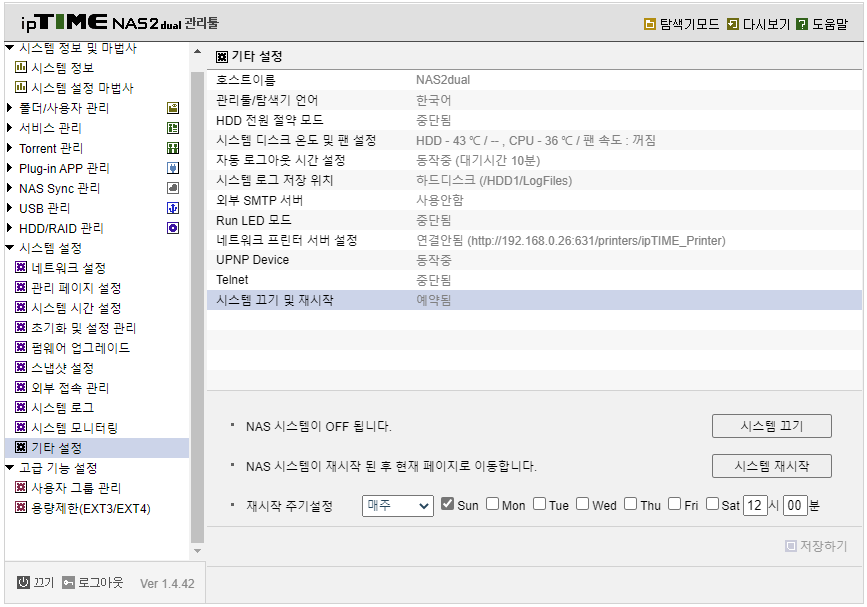The width and height of the screenshot is (867, 607).
Task: Select the 시스템 로그 저장 위치 row
Action: pyautogui.click(x=534, y=180)
